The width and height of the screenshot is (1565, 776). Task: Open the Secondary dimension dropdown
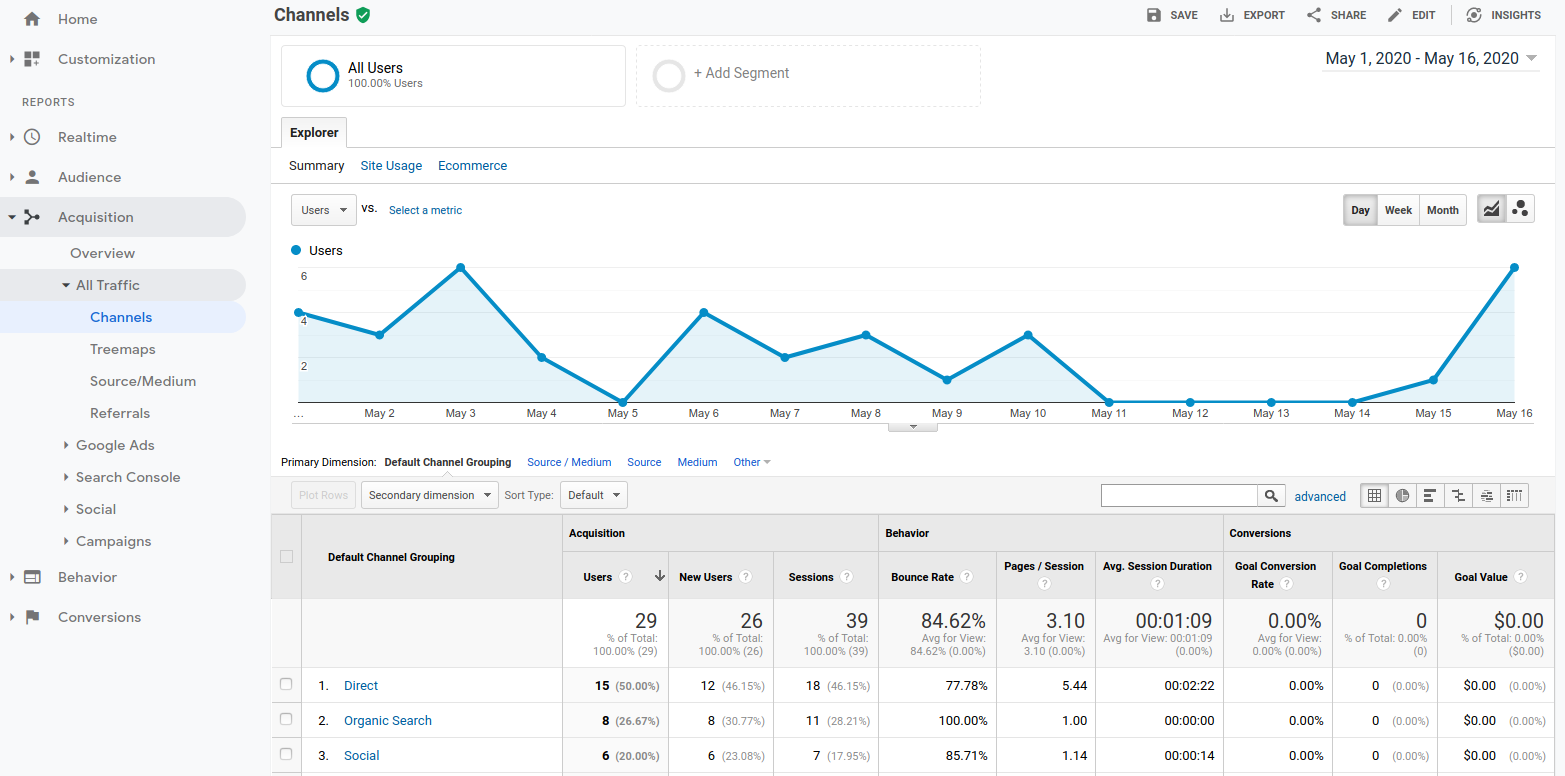[x=429, y=495]
